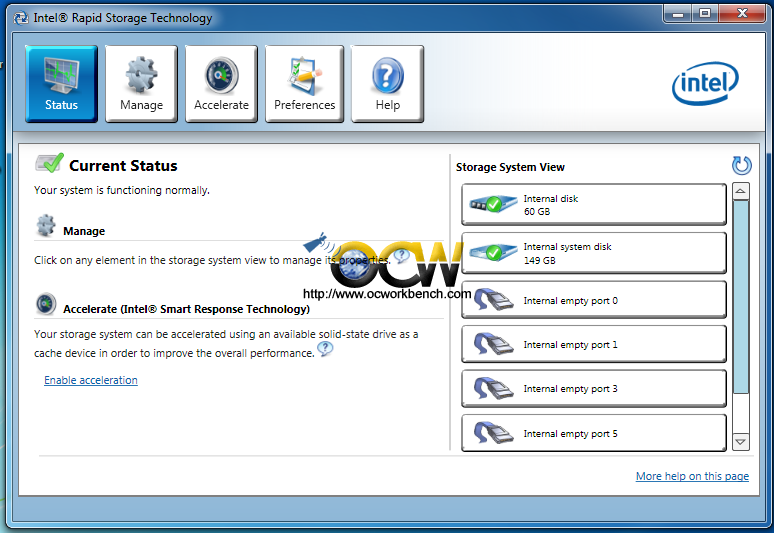Viewport: 774px width, 533px height.
Task: Click the cable icon for empty port 0
Action: [494, 300]
